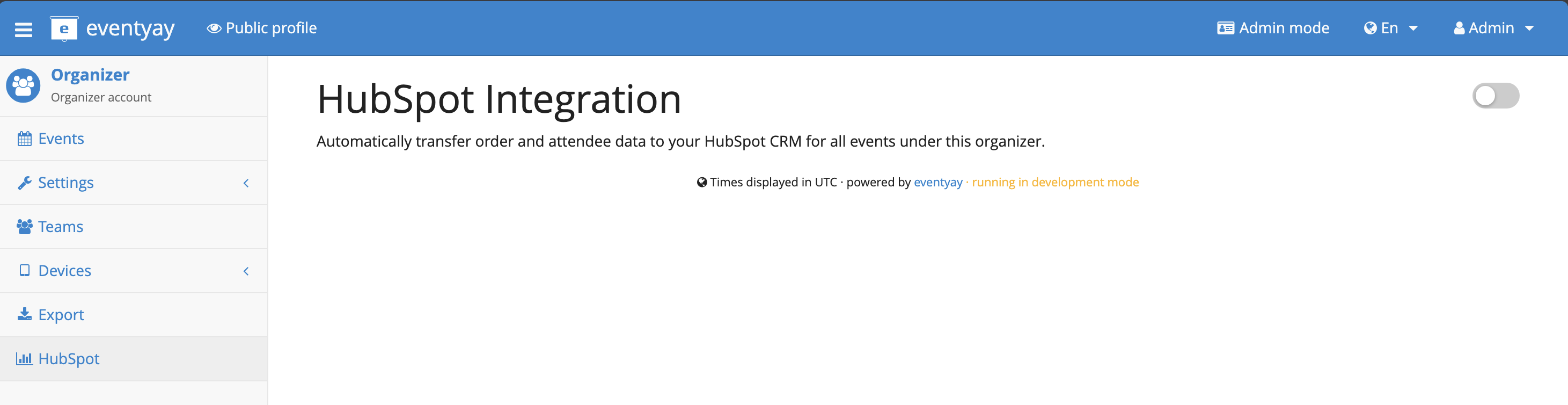Select HubSpot in the sidebar
This screenshot has width=1568, height=405.
[134, 359]
